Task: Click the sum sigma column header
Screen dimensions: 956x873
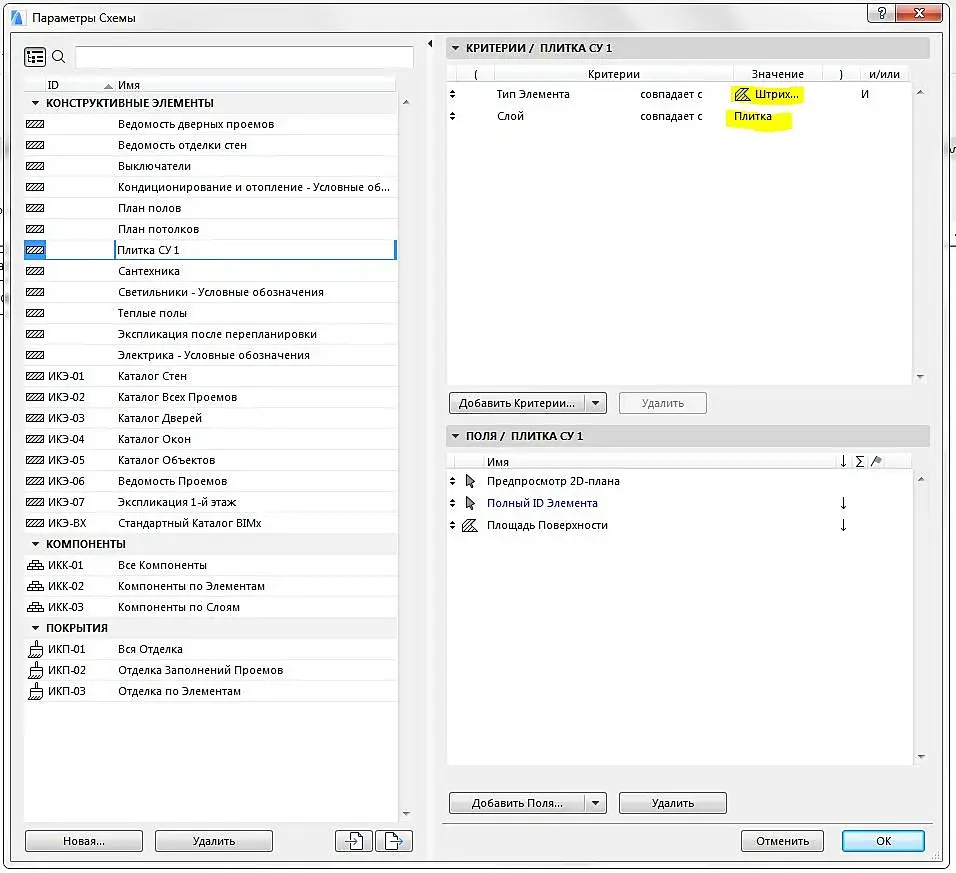Action: [x=860, y=461]
